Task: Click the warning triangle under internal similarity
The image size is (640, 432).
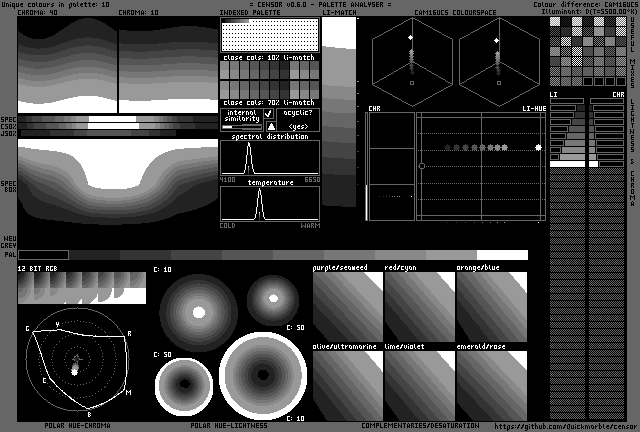Action: (x=270, y=127)
